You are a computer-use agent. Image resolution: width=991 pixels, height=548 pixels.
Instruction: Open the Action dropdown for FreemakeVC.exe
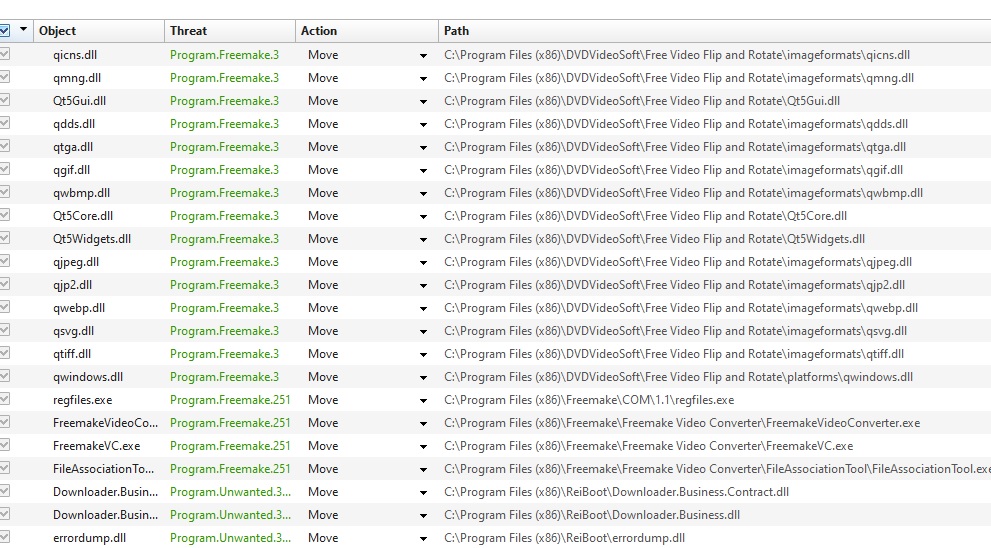point(423,447)
